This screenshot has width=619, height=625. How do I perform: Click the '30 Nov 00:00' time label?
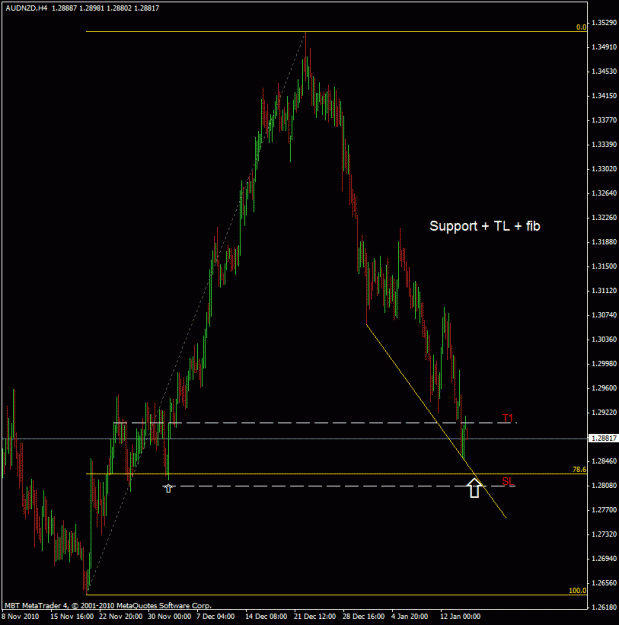169,616
